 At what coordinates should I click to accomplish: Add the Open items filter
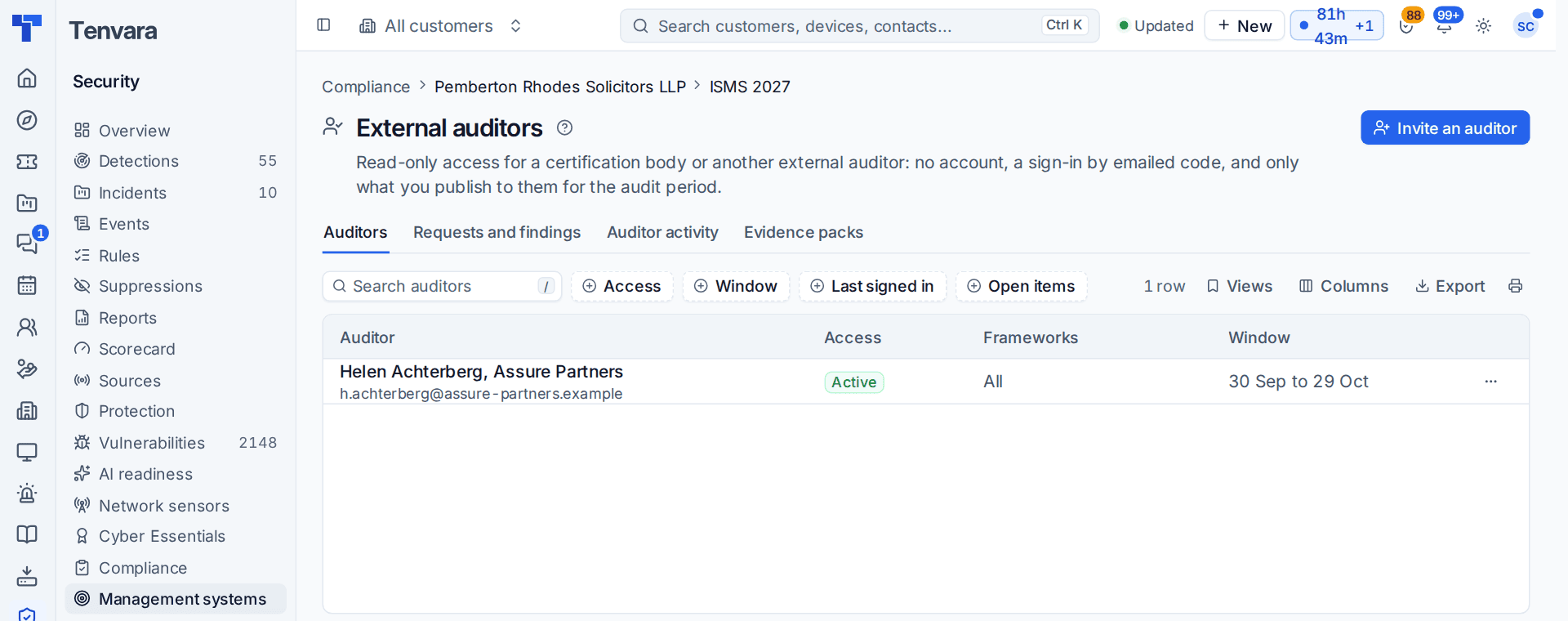[x=1021, y=286]
